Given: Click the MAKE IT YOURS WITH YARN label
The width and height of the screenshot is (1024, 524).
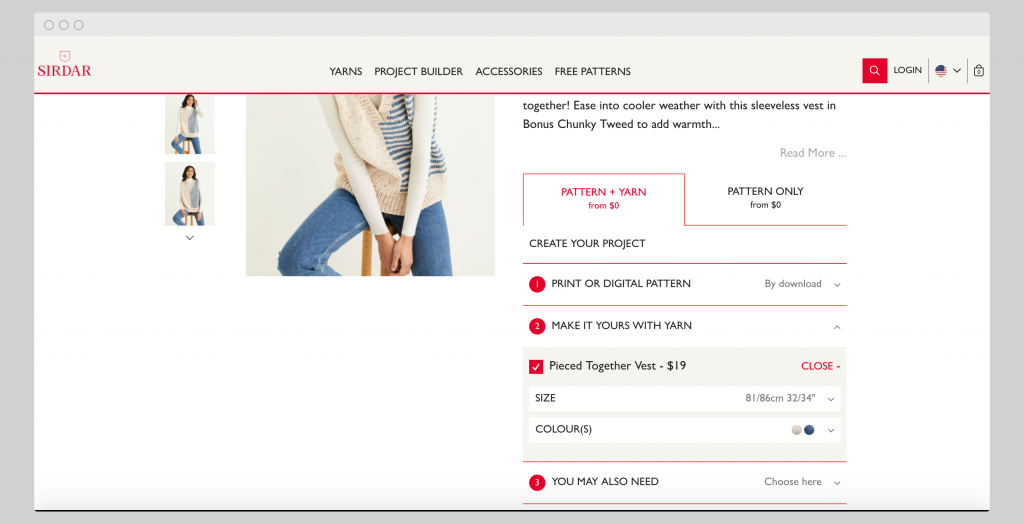Looking at the screenshot, I should (x=622, y=325).
